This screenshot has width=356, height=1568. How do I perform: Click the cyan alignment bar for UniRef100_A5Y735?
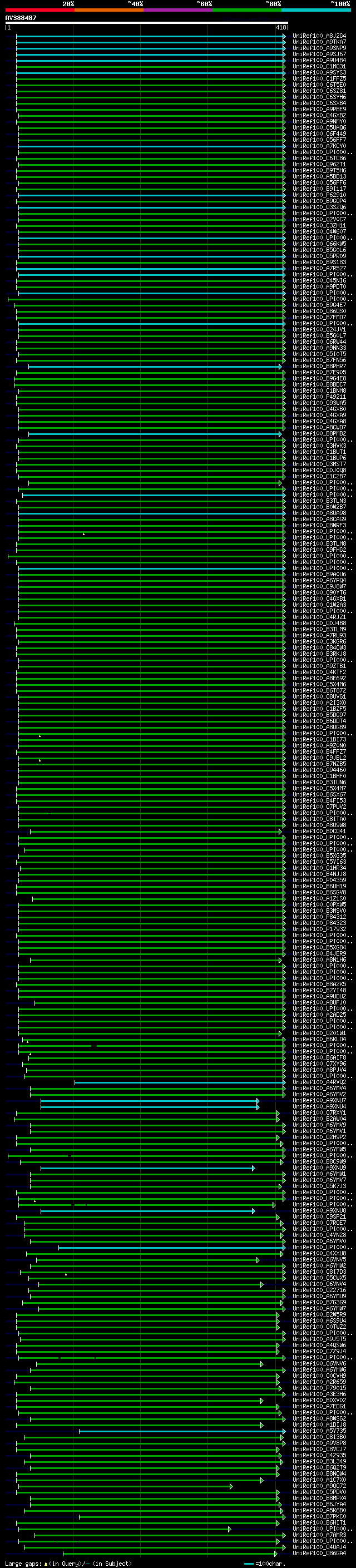[x=182, y=1431]
